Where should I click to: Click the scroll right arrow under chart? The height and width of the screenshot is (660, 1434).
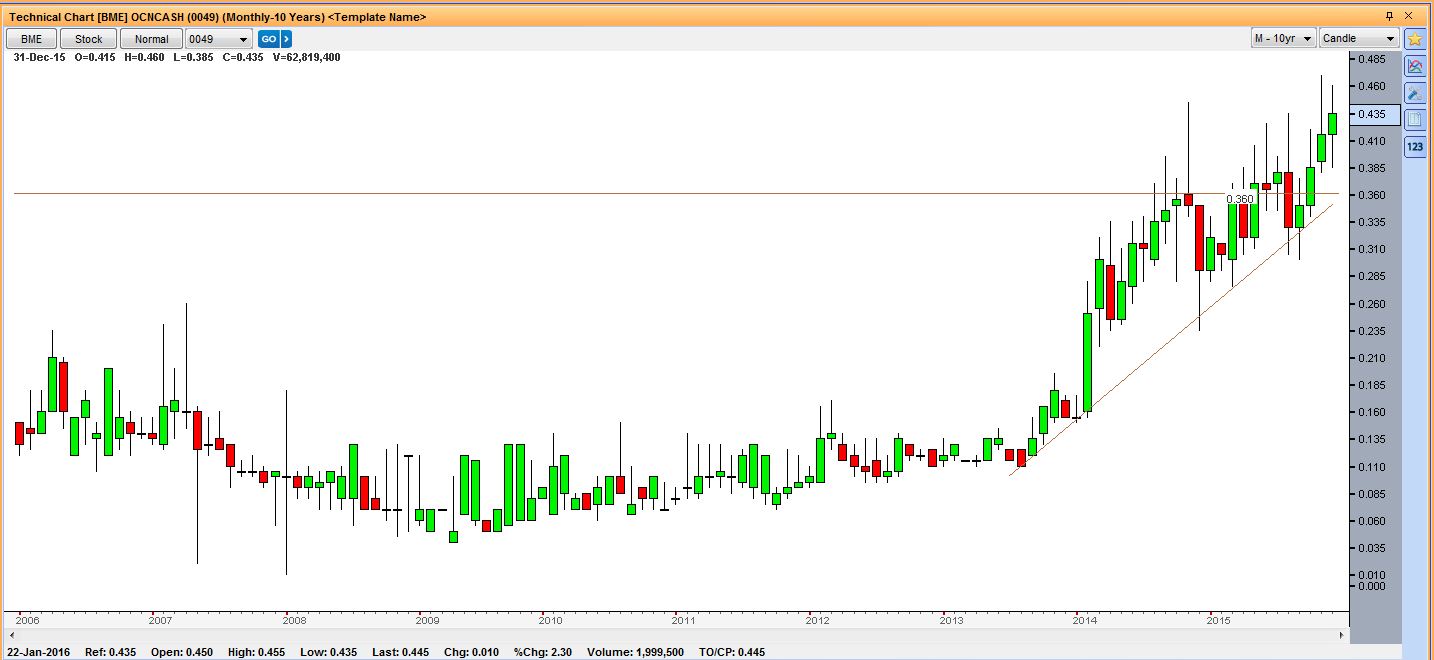tap(1340, 635)
